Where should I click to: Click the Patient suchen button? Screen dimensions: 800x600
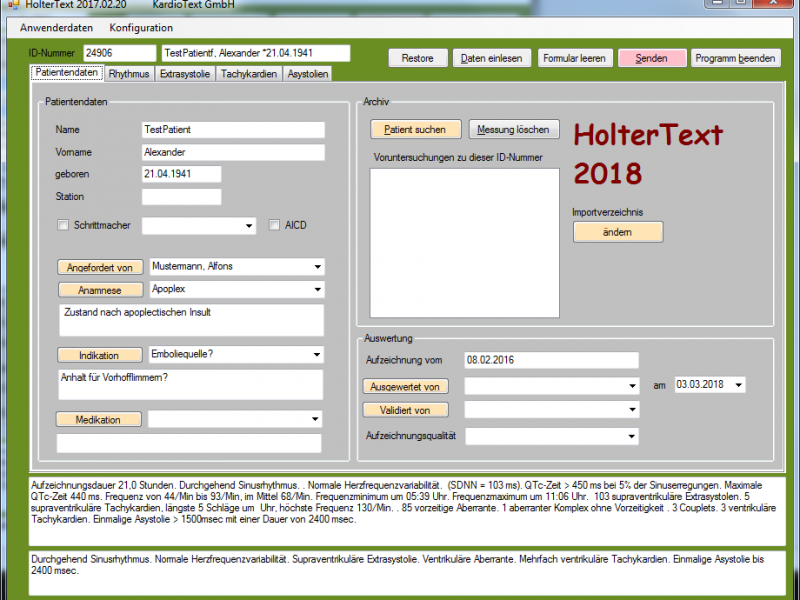[x=415, y=130]
